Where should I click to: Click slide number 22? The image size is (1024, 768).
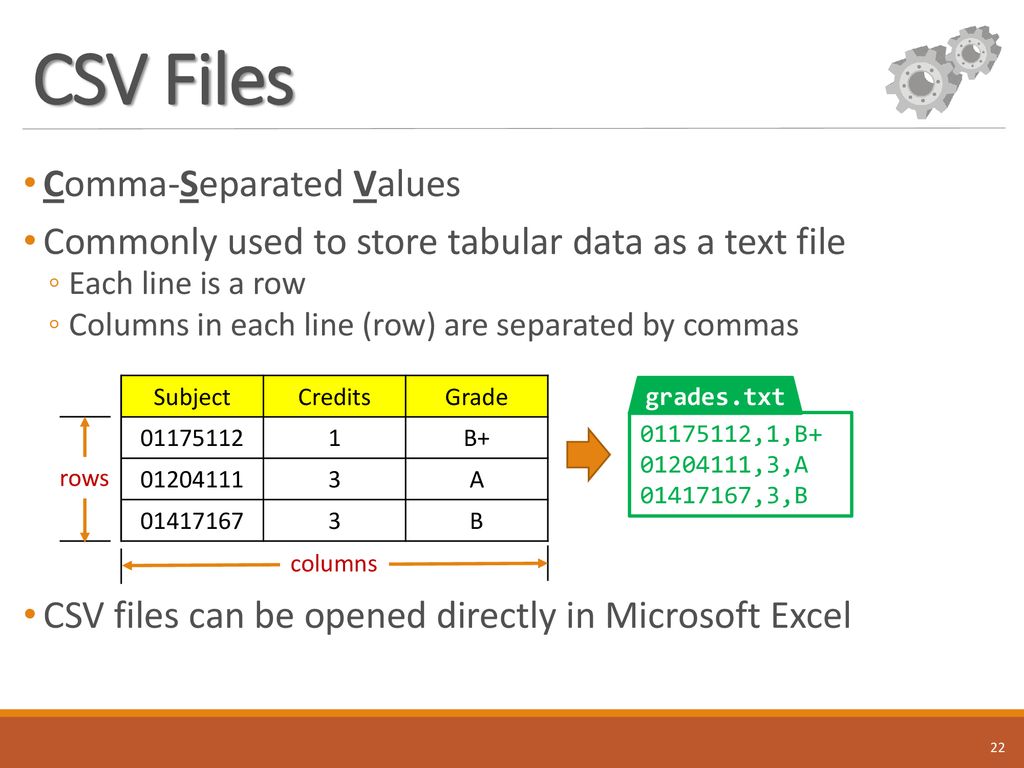997,747
